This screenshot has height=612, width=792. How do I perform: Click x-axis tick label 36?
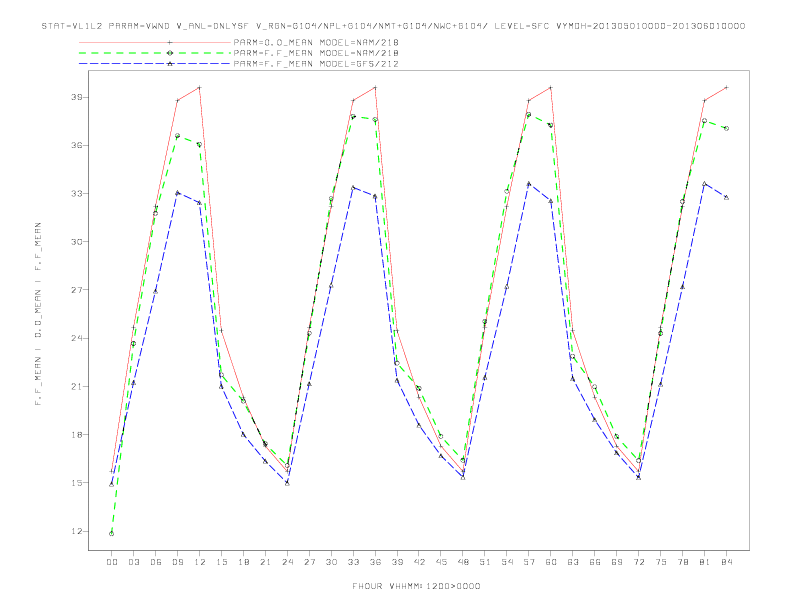coord(375,562)
